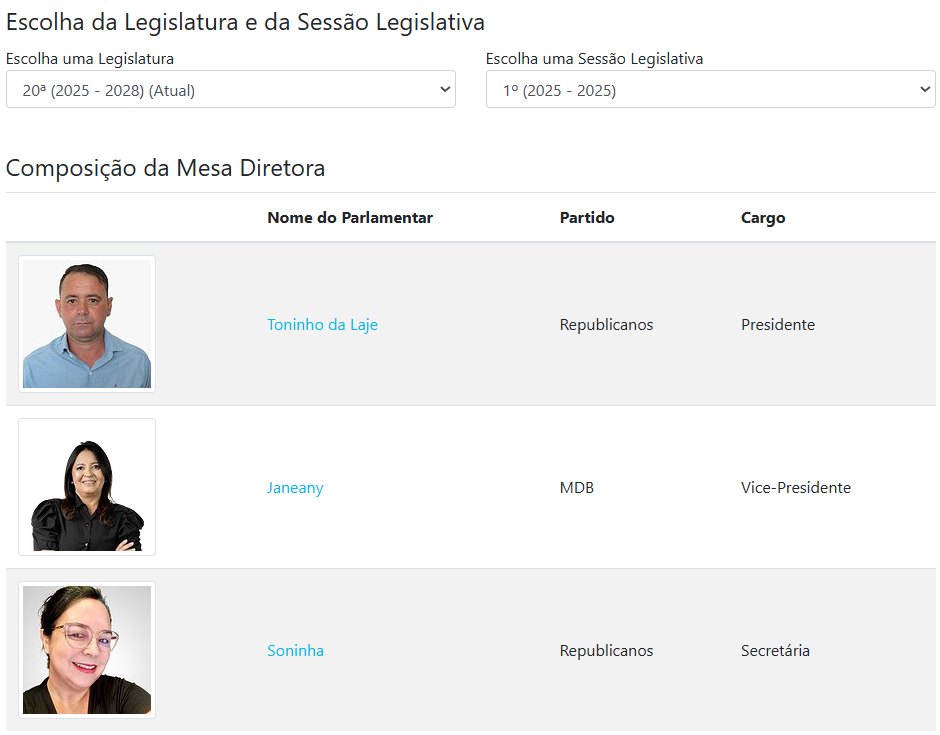Click Republicanos in the Toninho da Laje row
This screenshot has height=735, width=940.
[x=606, y=325]
